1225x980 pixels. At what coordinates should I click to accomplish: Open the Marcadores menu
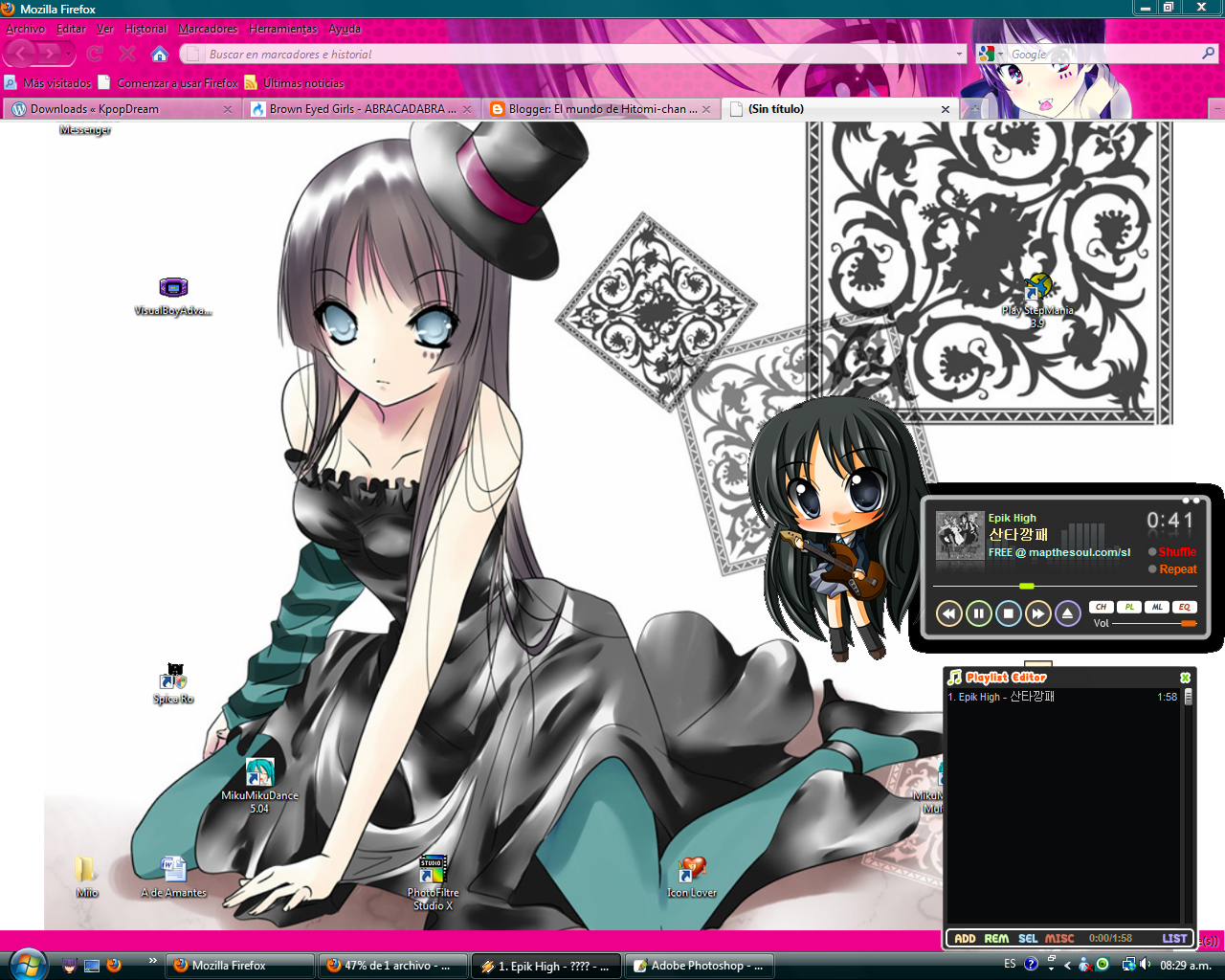click(x=208, y=29)
